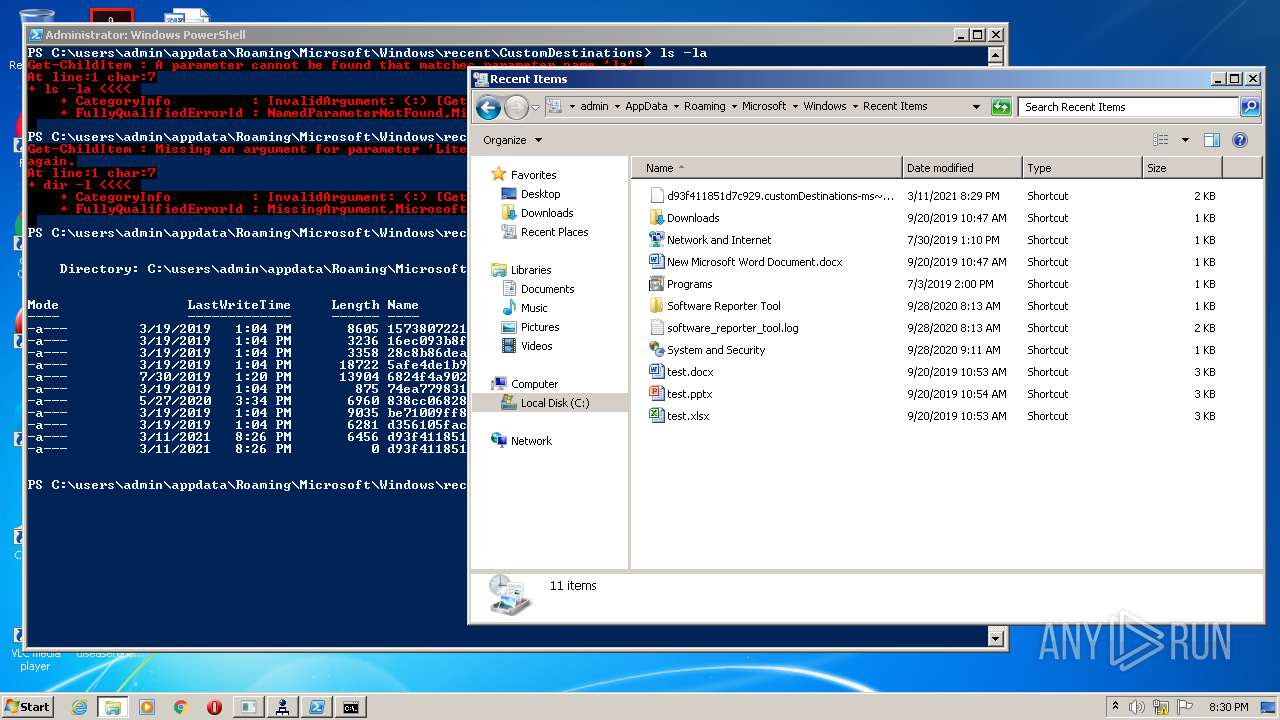1280x720 pixels.
Task: Open the Explorer Help question mark icon
Action: tap(1240, 140)
